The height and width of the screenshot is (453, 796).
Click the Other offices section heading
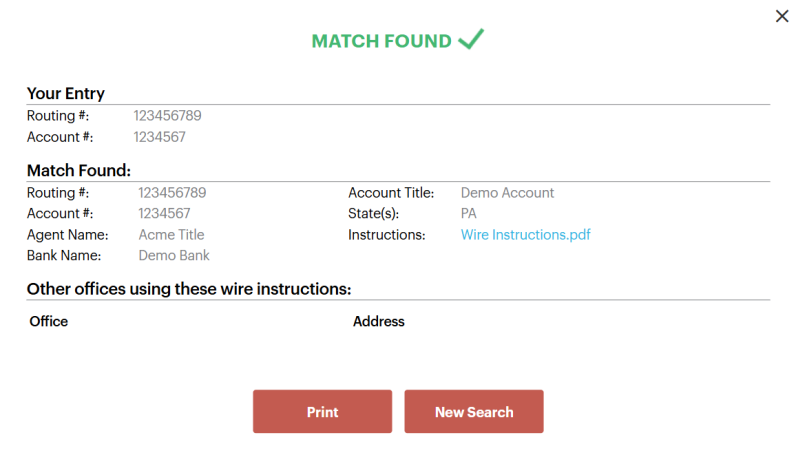189,289
